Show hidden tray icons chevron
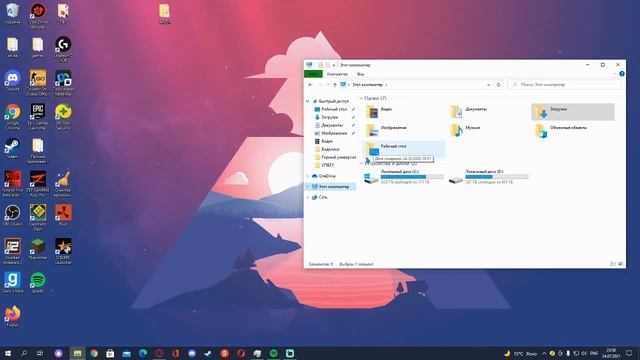 [x=544, y=353]
